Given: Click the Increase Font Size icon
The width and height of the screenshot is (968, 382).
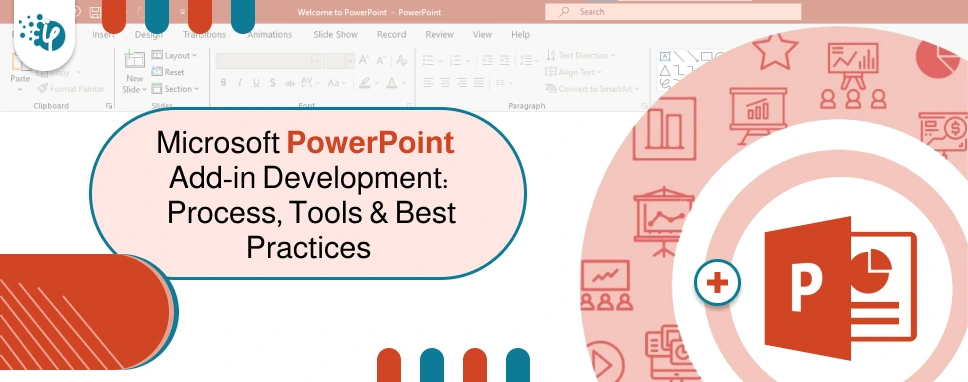Looking at the screenshot, I should 364,60.
